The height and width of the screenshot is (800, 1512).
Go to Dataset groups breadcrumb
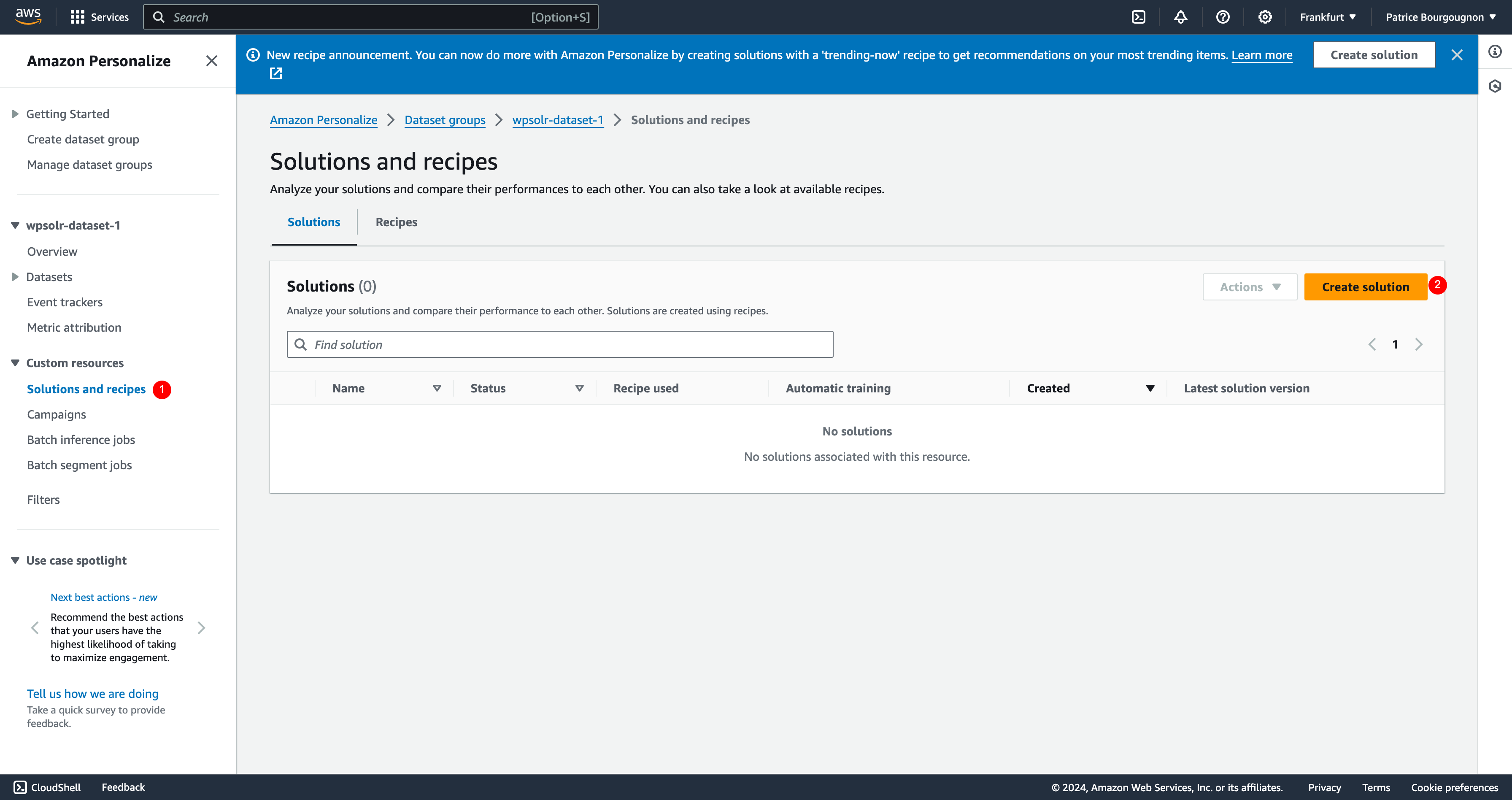(445, 120)
